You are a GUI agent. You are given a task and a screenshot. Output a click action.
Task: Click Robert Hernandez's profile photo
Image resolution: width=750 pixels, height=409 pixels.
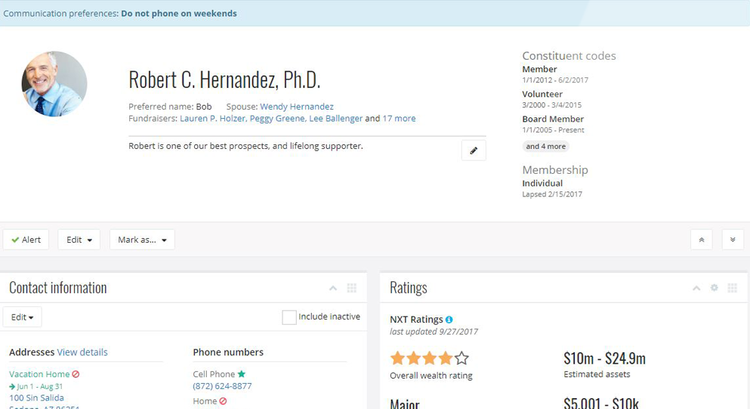[54, 84]
